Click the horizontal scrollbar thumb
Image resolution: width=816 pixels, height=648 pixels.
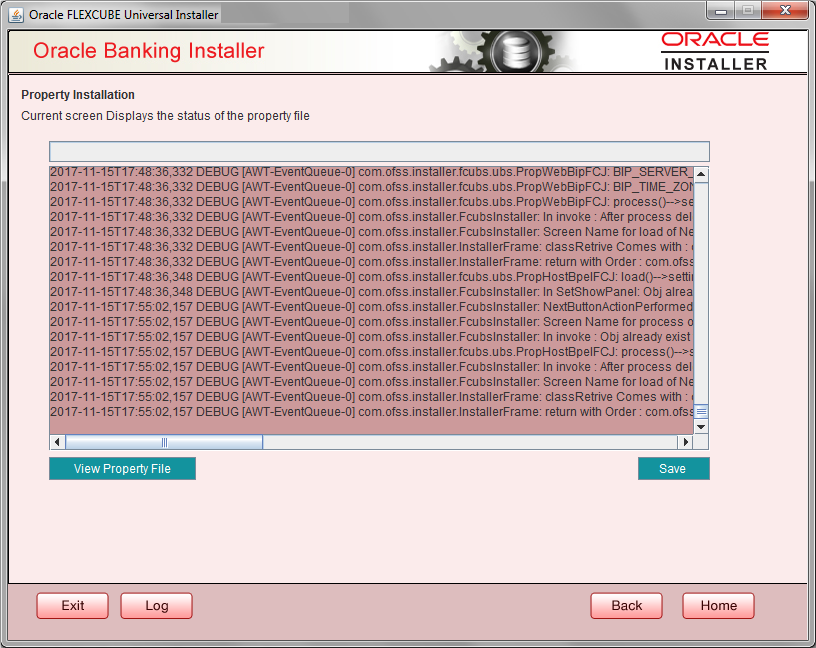[x=165, y=441]
